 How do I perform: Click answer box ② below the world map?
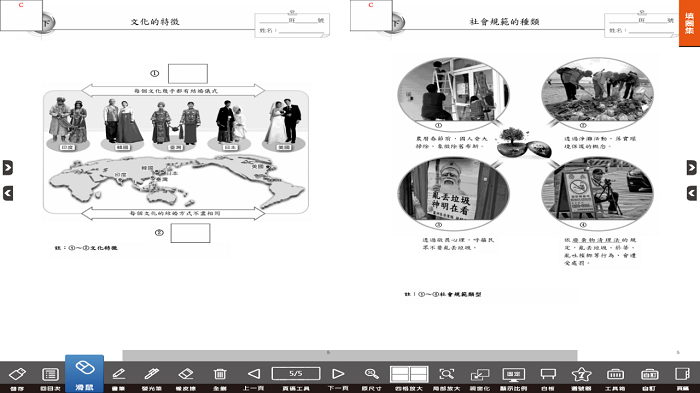click(190, 233)
